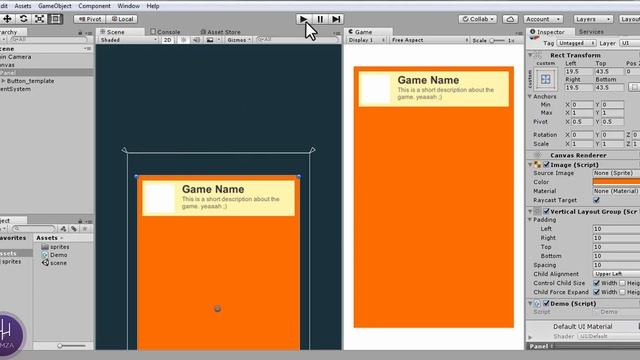Adjust the Game view Scale slider
Image resolution: width=640 pixels, height=360 pixels.
click(x=497, y=40)
